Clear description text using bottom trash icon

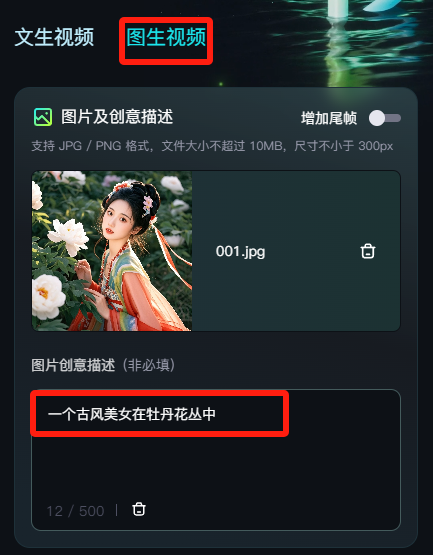pos(139,509)
